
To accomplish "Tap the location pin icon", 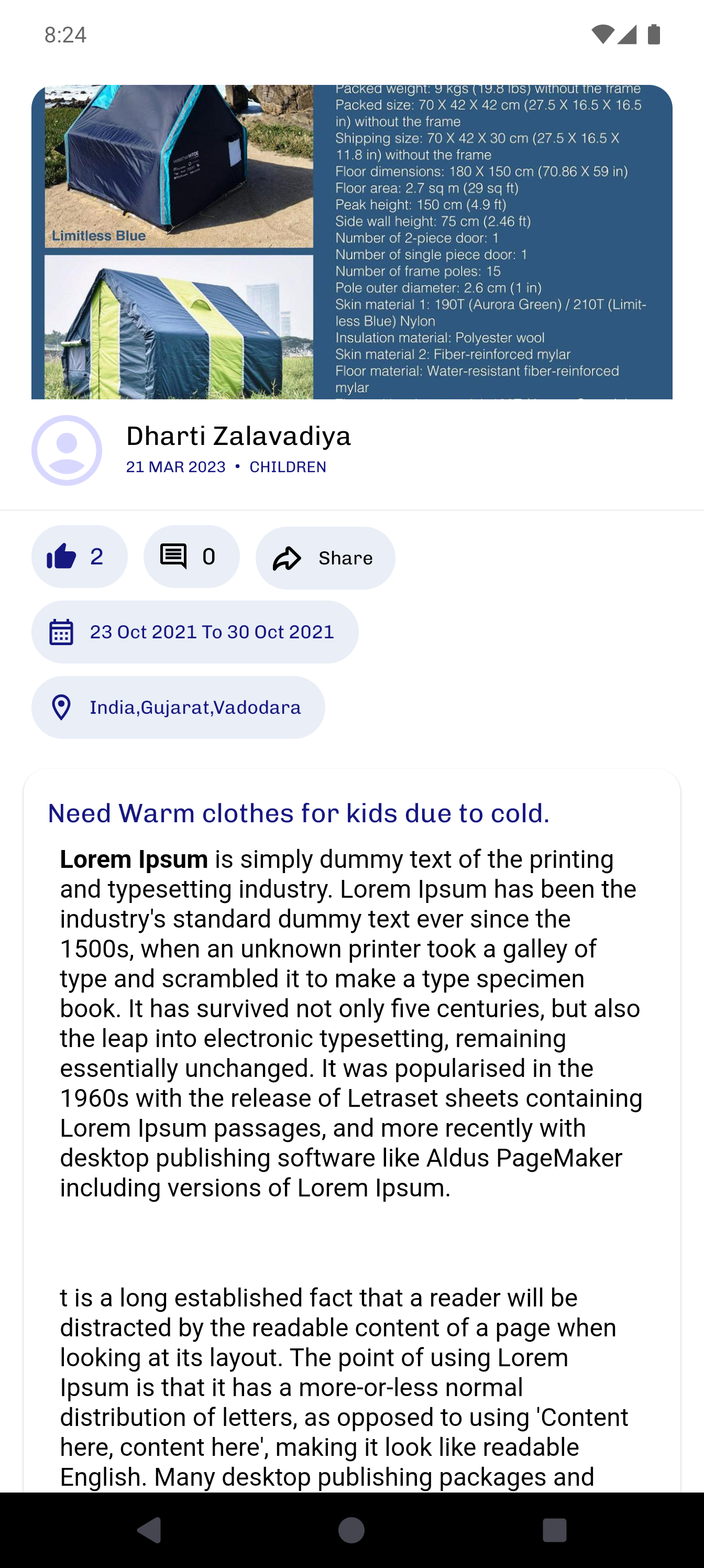I will point(61,707).
